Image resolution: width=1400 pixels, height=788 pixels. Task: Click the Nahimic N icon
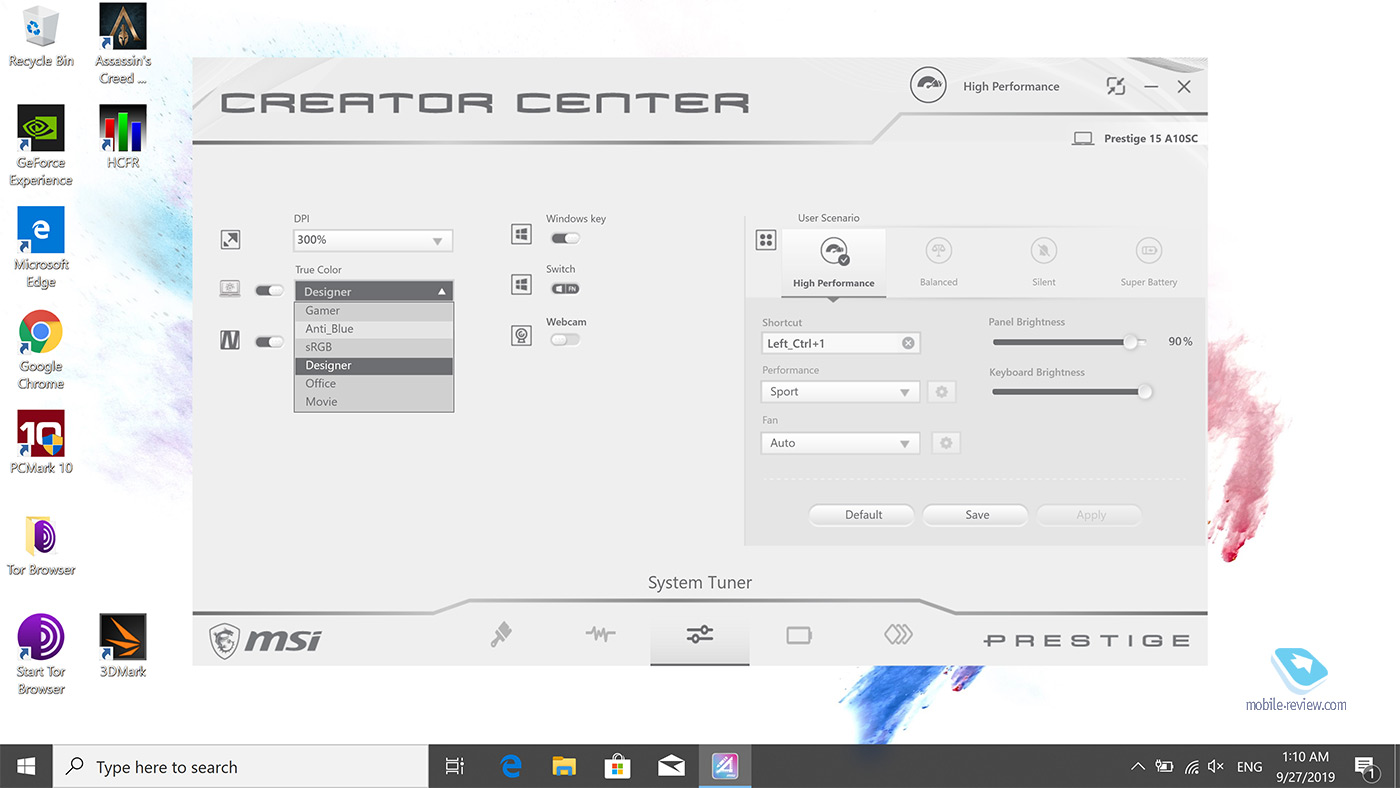coord(230,341)
